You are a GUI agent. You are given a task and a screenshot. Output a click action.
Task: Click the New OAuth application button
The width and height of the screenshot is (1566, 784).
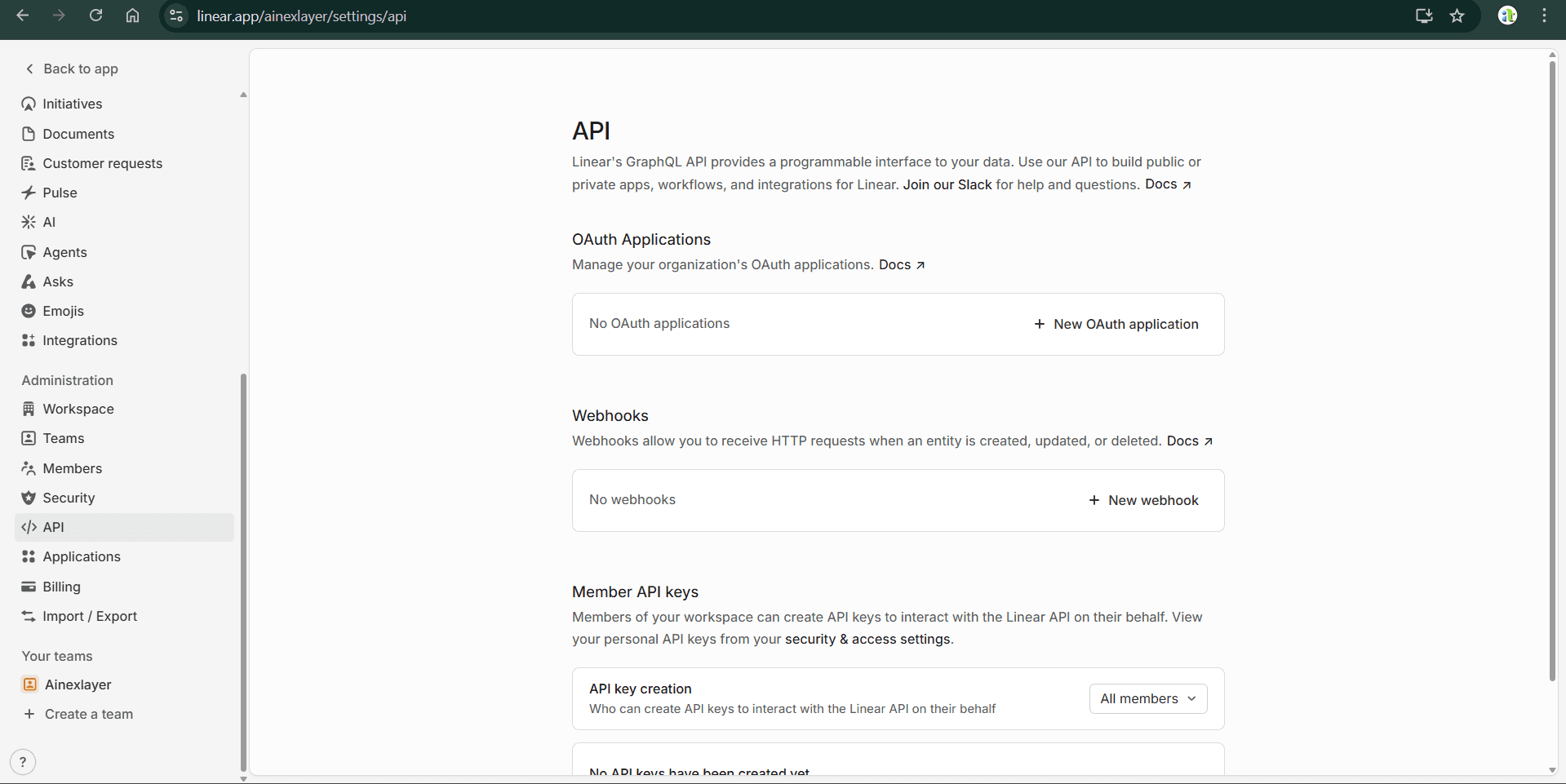[x=1116, y=324]
